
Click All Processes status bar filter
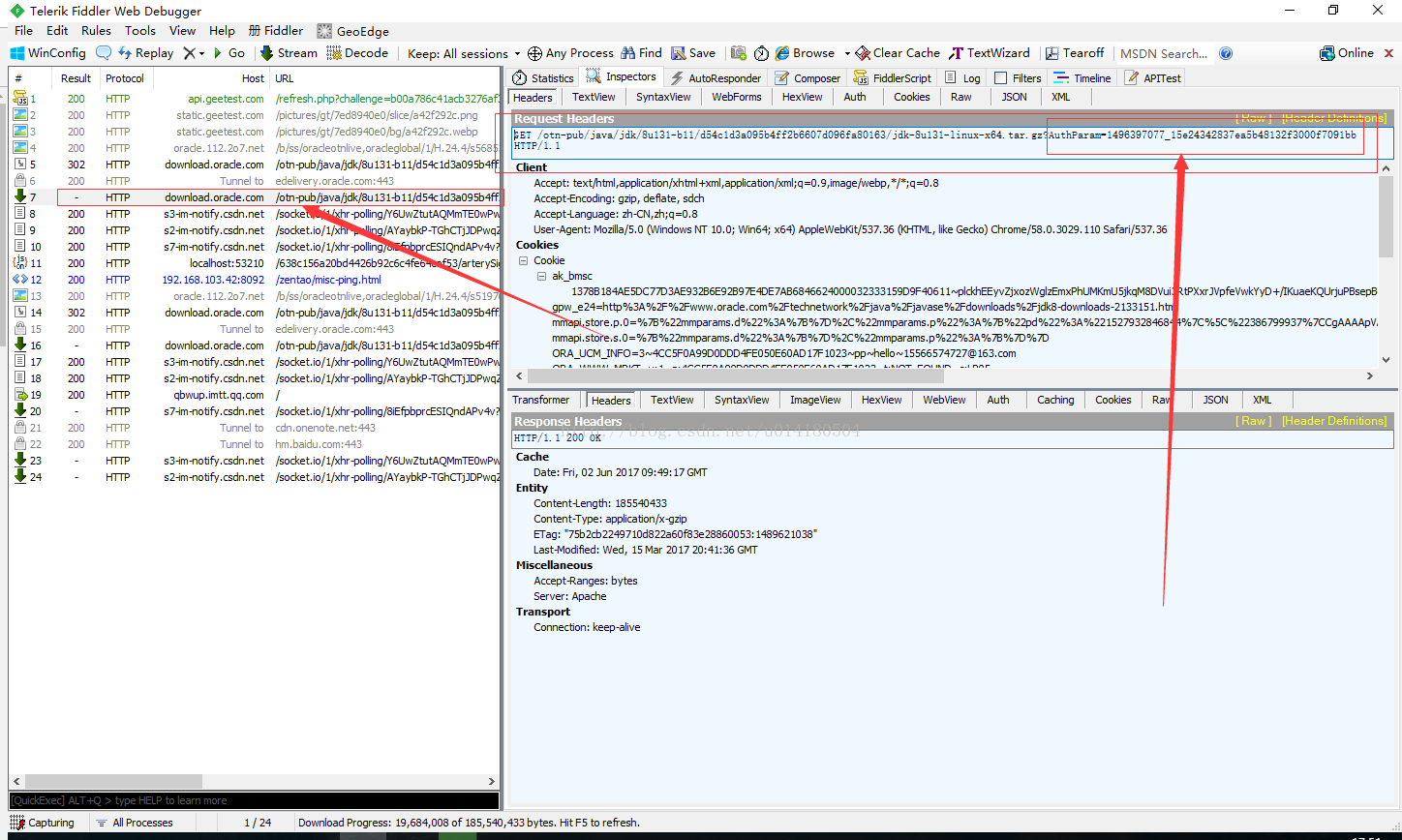(135, 823)
